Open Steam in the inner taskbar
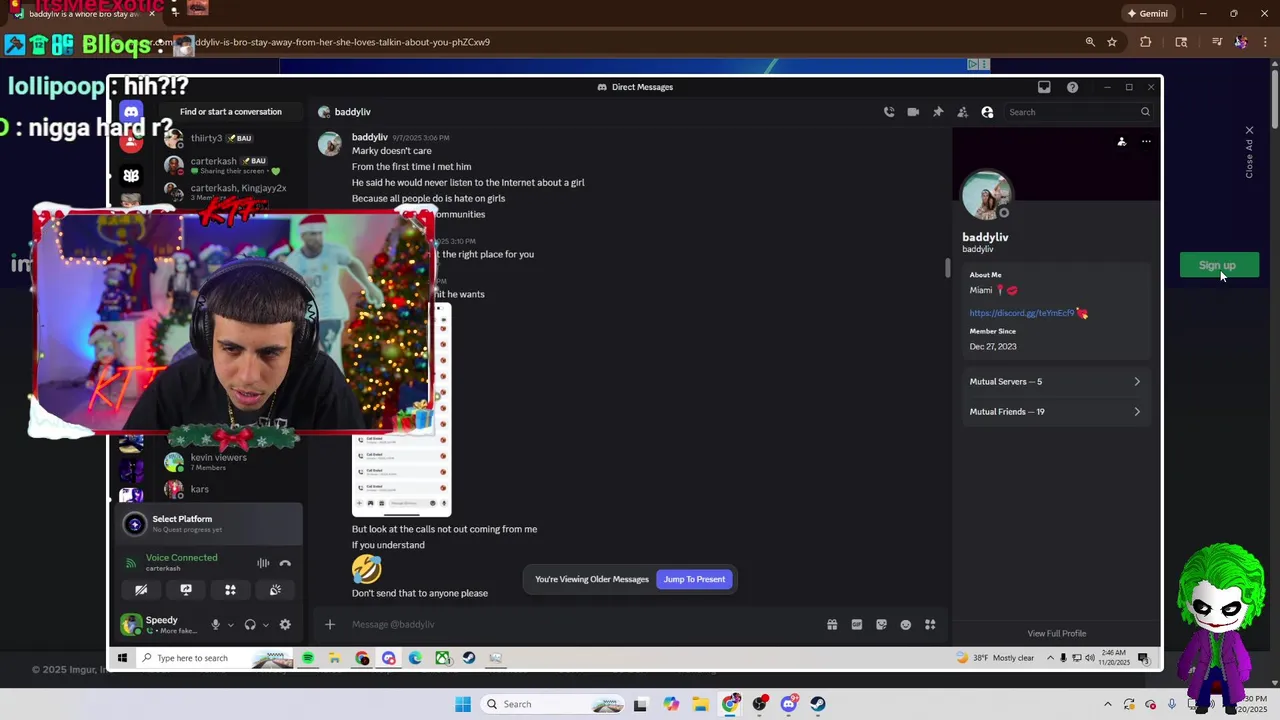1280x720 pixels. [x=469, y=658]
